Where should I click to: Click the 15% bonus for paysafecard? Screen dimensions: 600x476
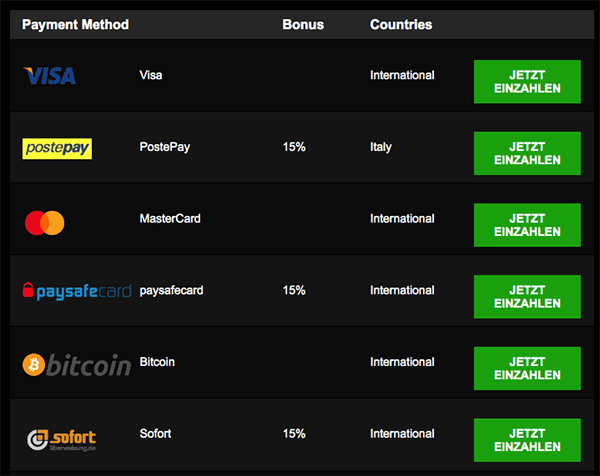pyautogui.click(x=294, y=290)
